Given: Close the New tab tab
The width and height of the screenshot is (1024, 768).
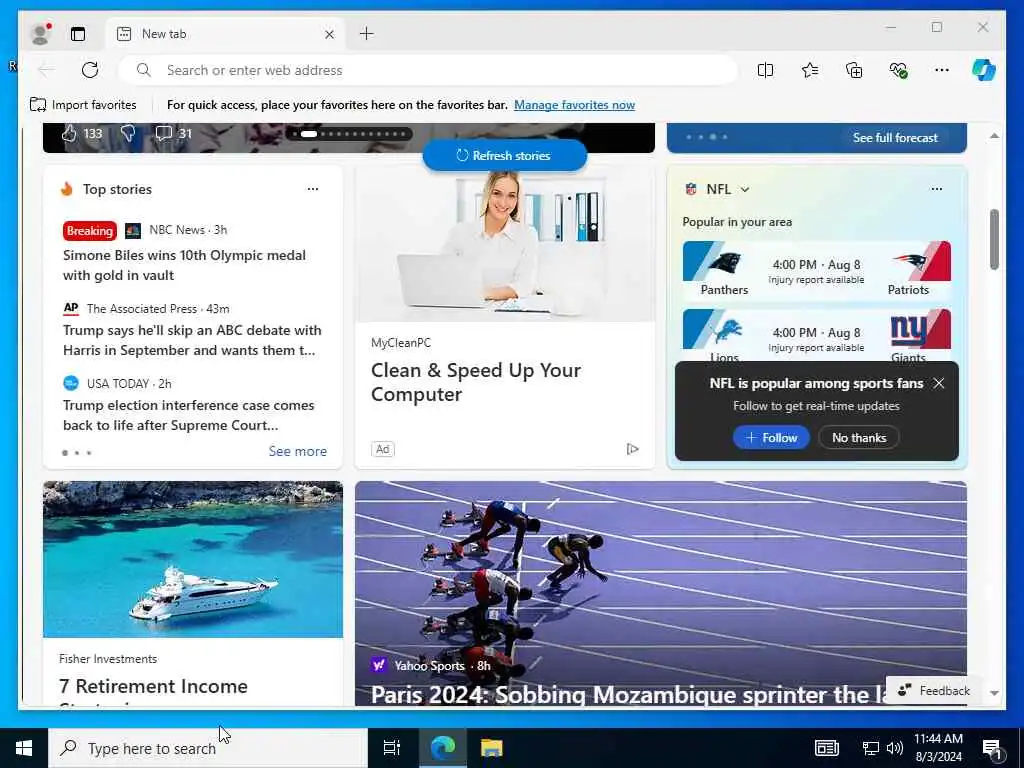Looking at the screenshot, I should click(330, 35).
